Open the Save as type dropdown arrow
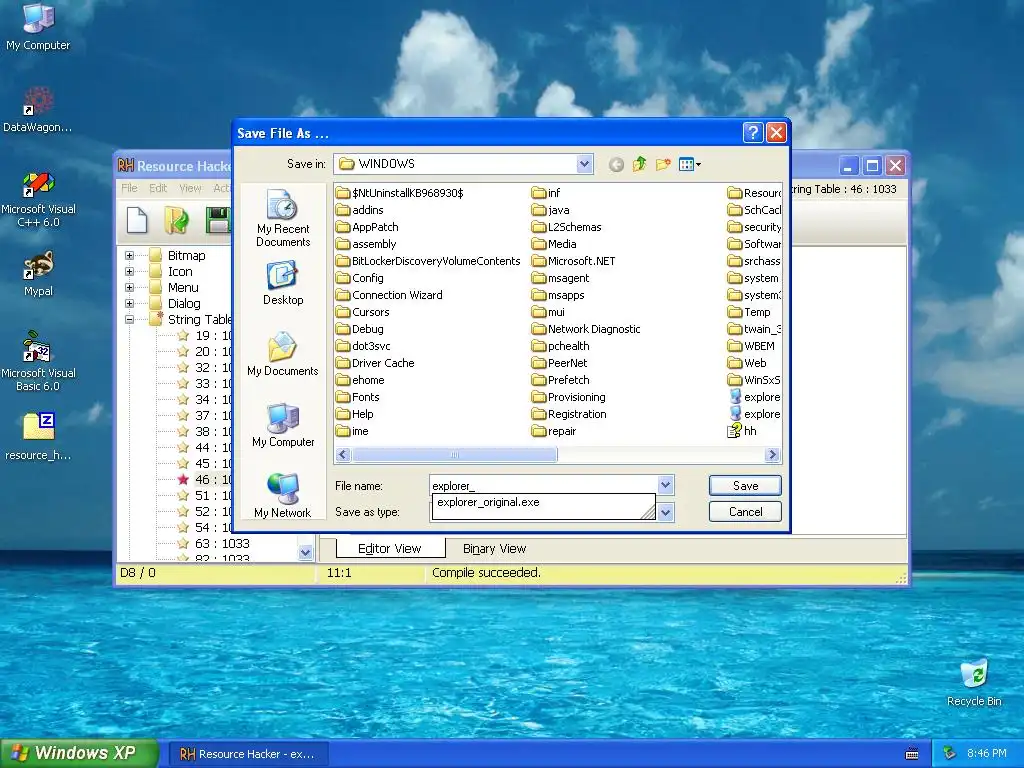This screenshot has height=768, width=1024. [x=665, y=512]
